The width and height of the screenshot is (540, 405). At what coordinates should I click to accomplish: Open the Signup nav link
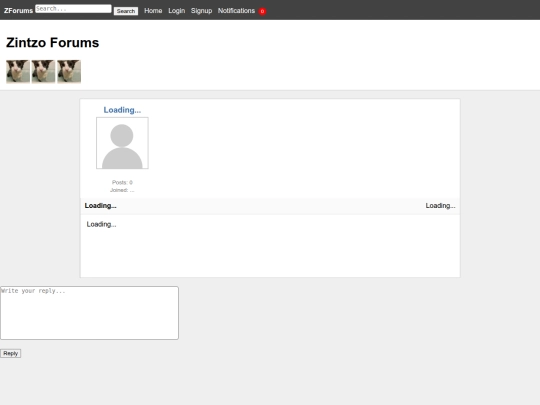pos(201,11)
